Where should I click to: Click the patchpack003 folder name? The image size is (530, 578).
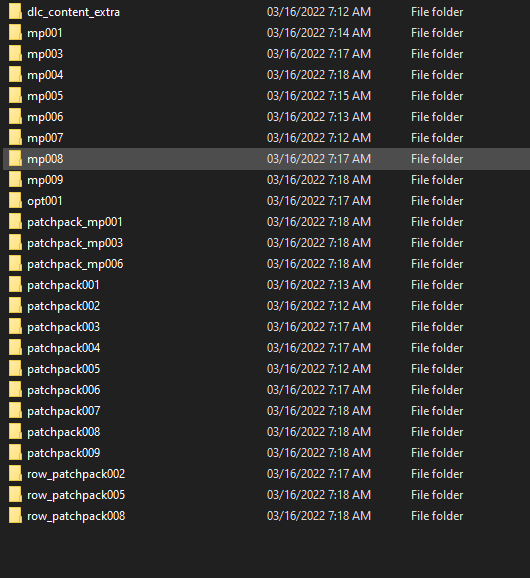pyautogui.click(x=63, y=327)
